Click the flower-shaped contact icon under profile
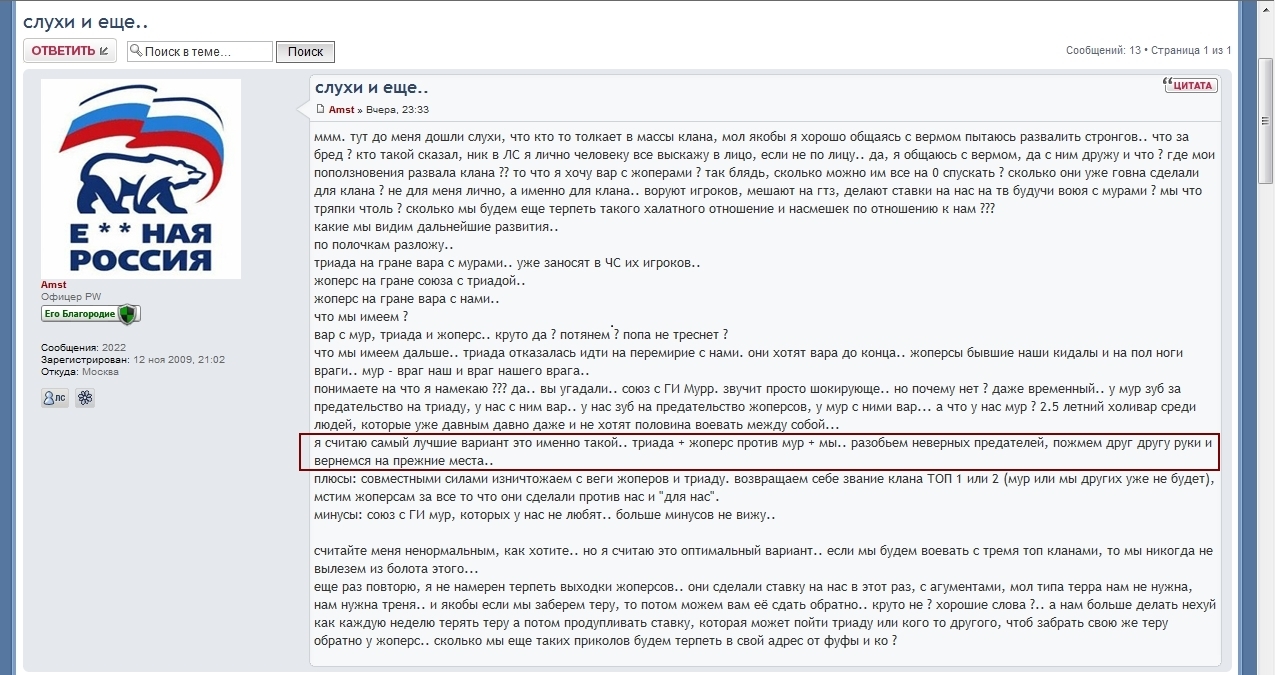 85,398
